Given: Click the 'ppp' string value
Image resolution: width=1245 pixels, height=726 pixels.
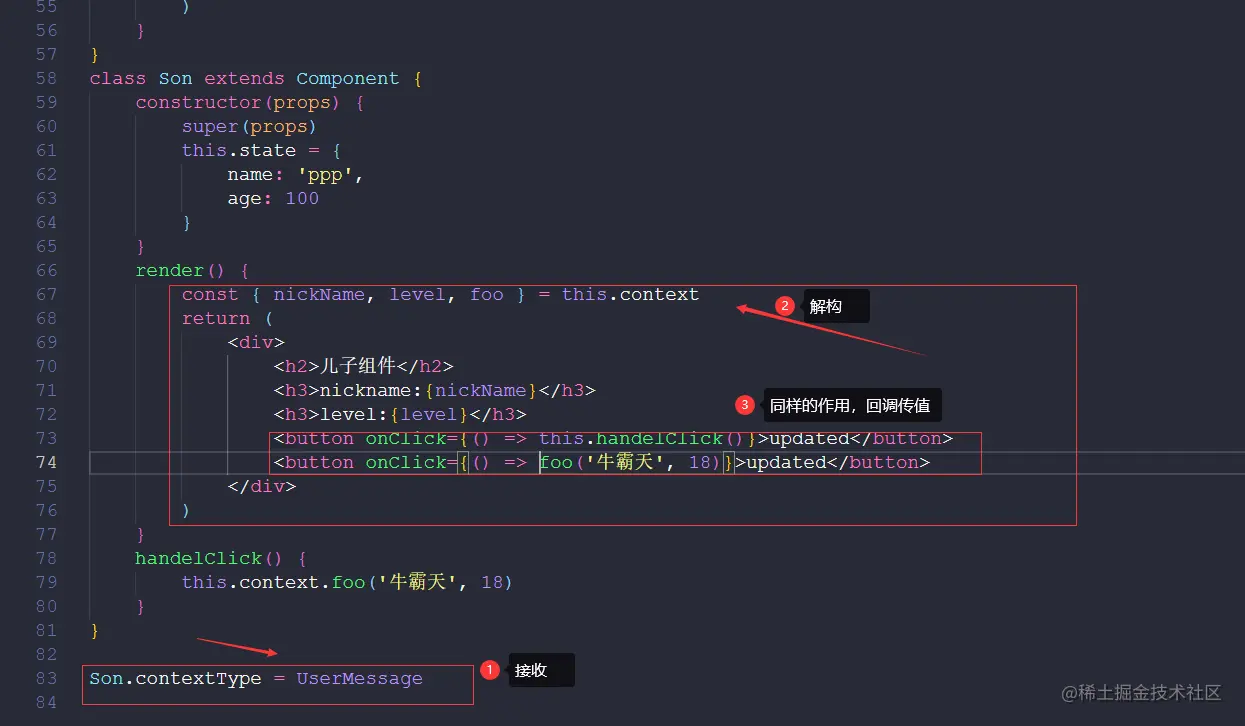Looking at the screenshot, I should 324,174.
